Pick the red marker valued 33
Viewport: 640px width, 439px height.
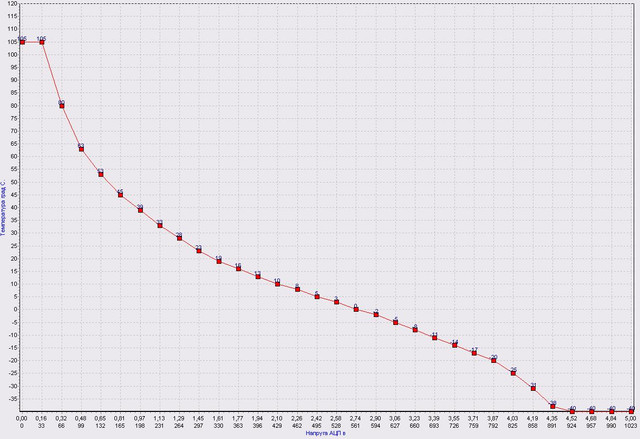(x=160, y=226)
